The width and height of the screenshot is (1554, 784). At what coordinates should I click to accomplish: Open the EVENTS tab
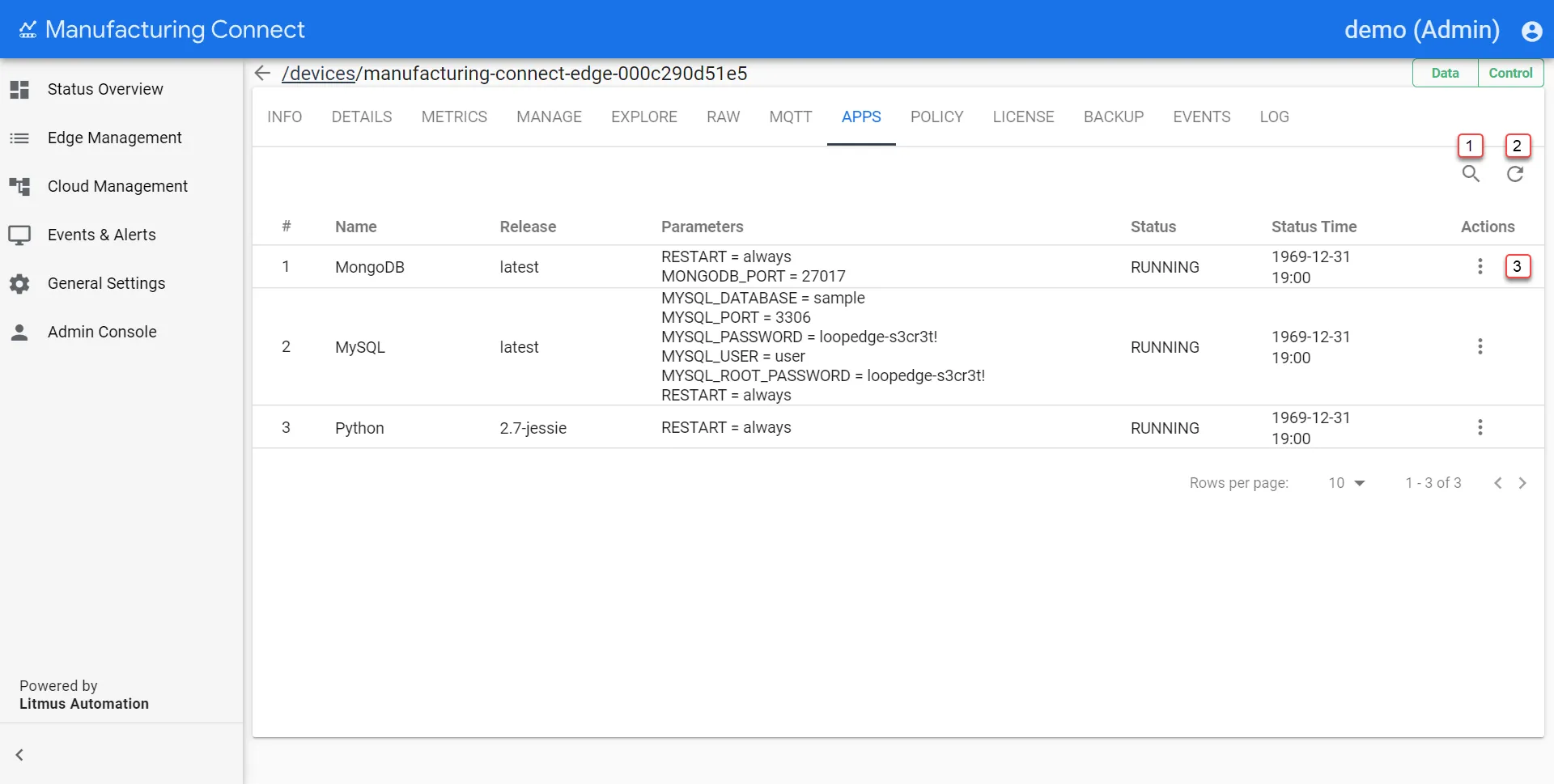(x=1202, y=117)
